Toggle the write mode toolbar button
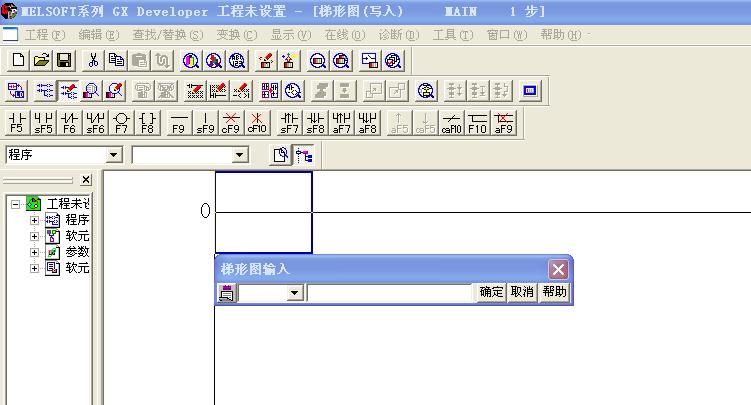The height and width of the screenshot is (405, 751). [69, 92]
